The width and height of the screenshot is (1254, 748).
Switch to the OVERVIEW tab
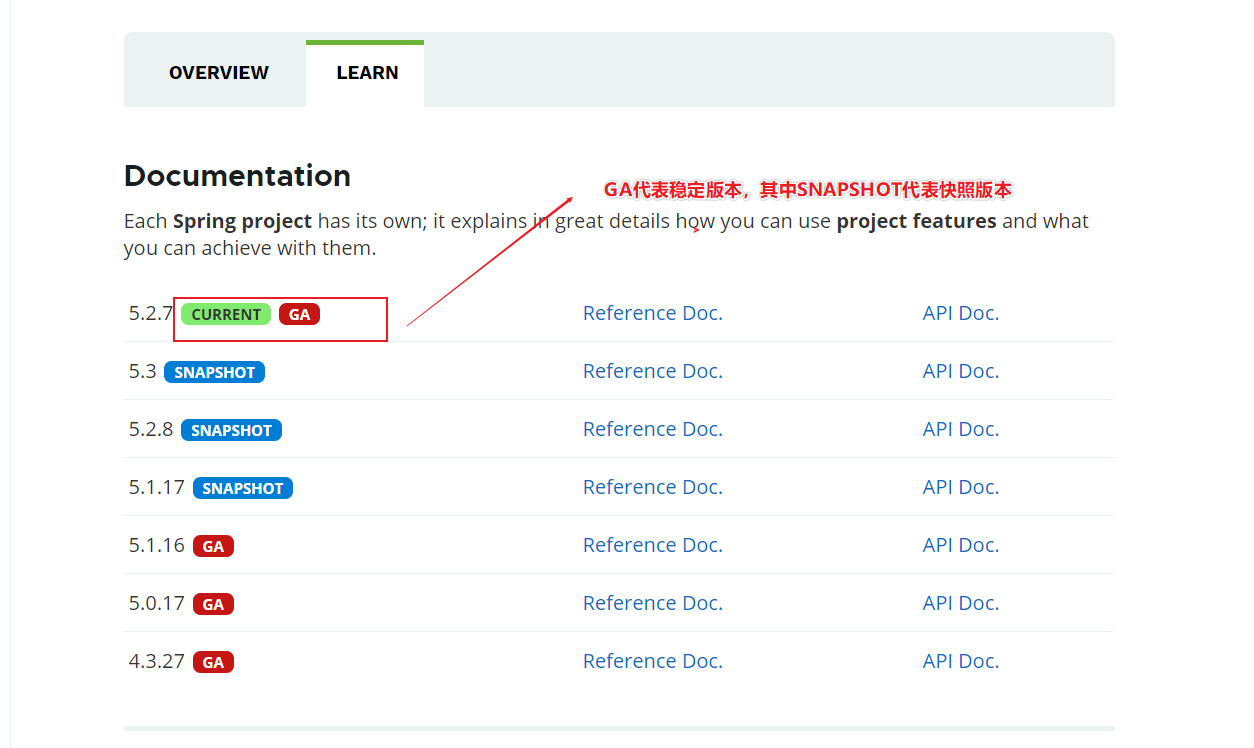218,73
